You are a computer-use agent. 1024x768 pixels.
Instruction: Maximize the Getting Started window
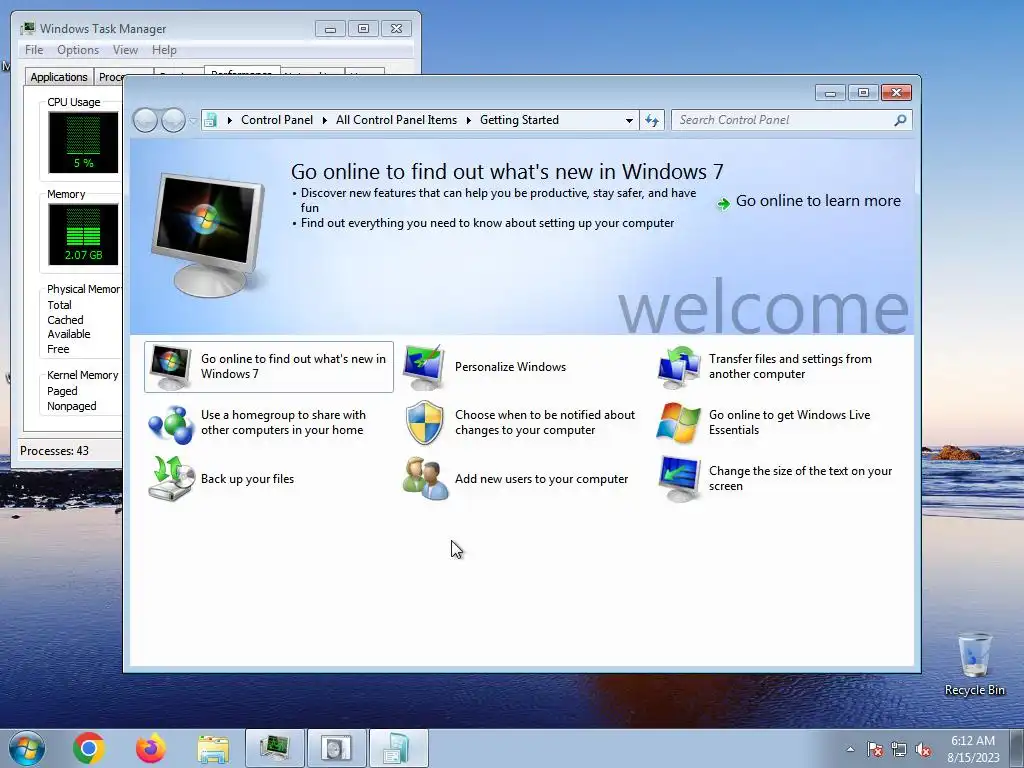pyautogui.click(x=863, y=93)
